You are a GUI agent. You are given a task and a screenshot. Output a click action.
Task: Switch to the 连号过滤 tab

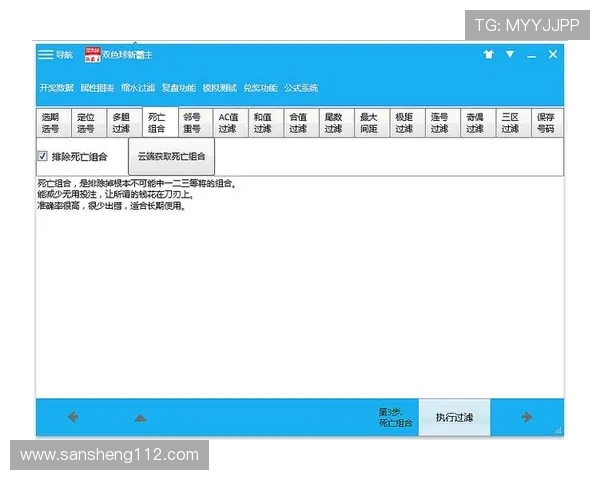click(x=443, y=123)
